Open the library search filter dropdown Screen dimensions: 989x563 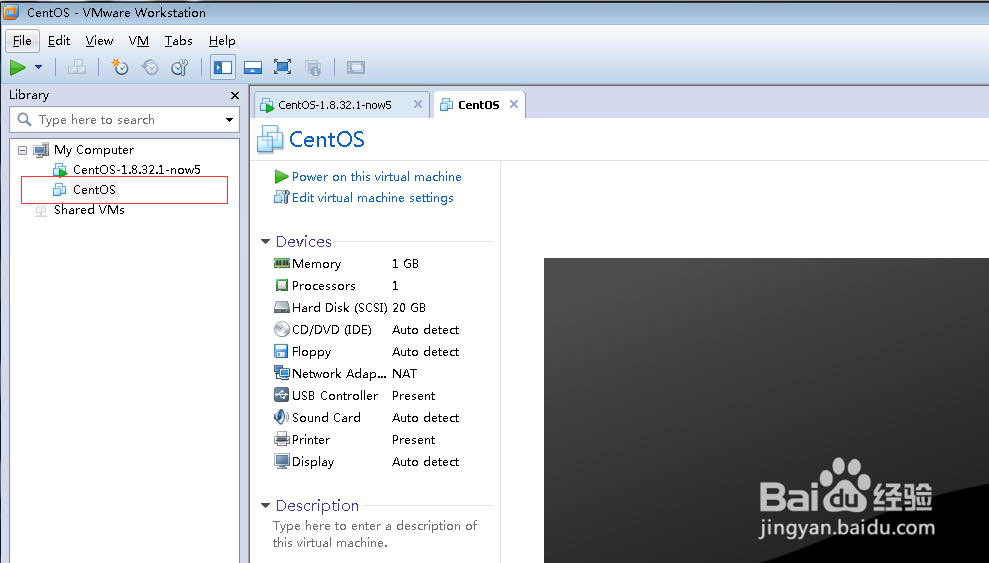(229, 120)
